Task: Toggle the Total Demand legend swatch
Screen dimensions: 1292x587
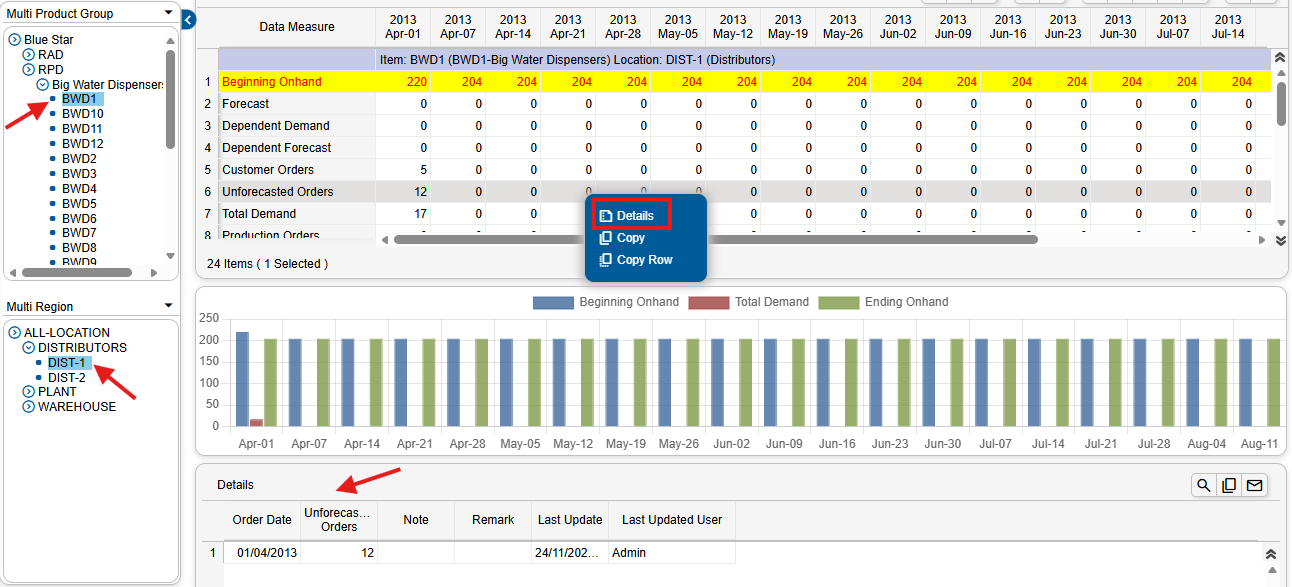Action: coord(708,302)
